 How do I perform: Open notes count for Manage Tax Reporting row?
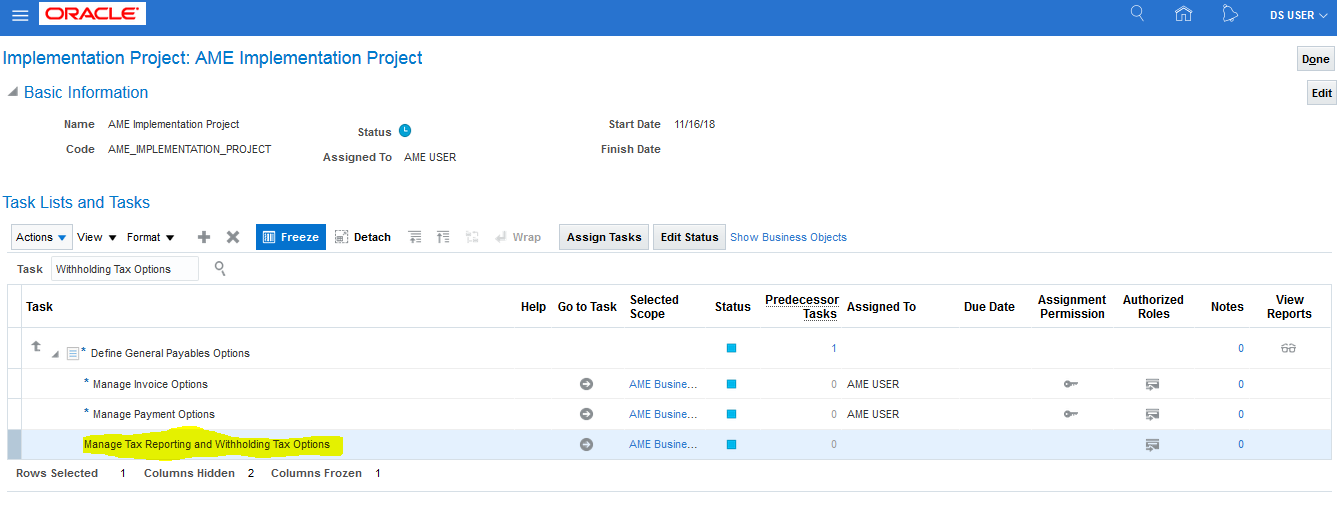click(1241, 444)
